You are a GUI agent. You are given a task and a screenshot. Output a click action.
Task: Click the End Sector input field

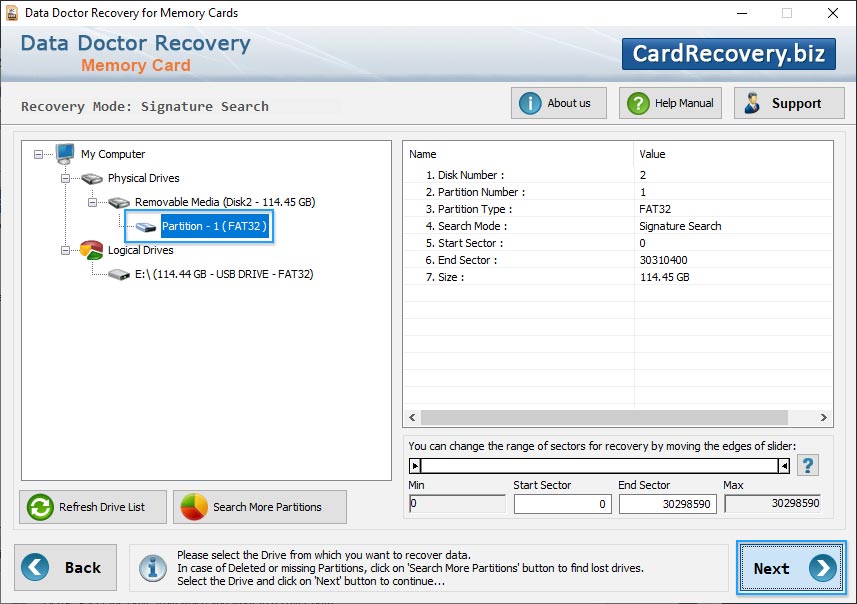coord(667,504)
